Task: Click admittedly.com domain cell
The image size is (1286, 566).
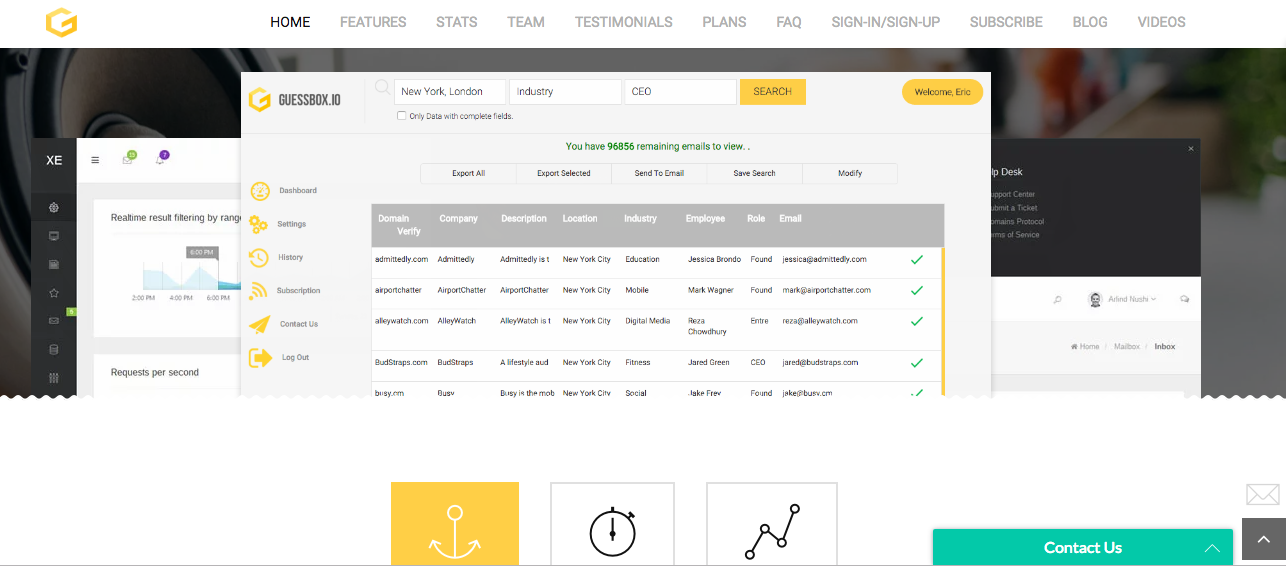Action: [x=402, y=259]
